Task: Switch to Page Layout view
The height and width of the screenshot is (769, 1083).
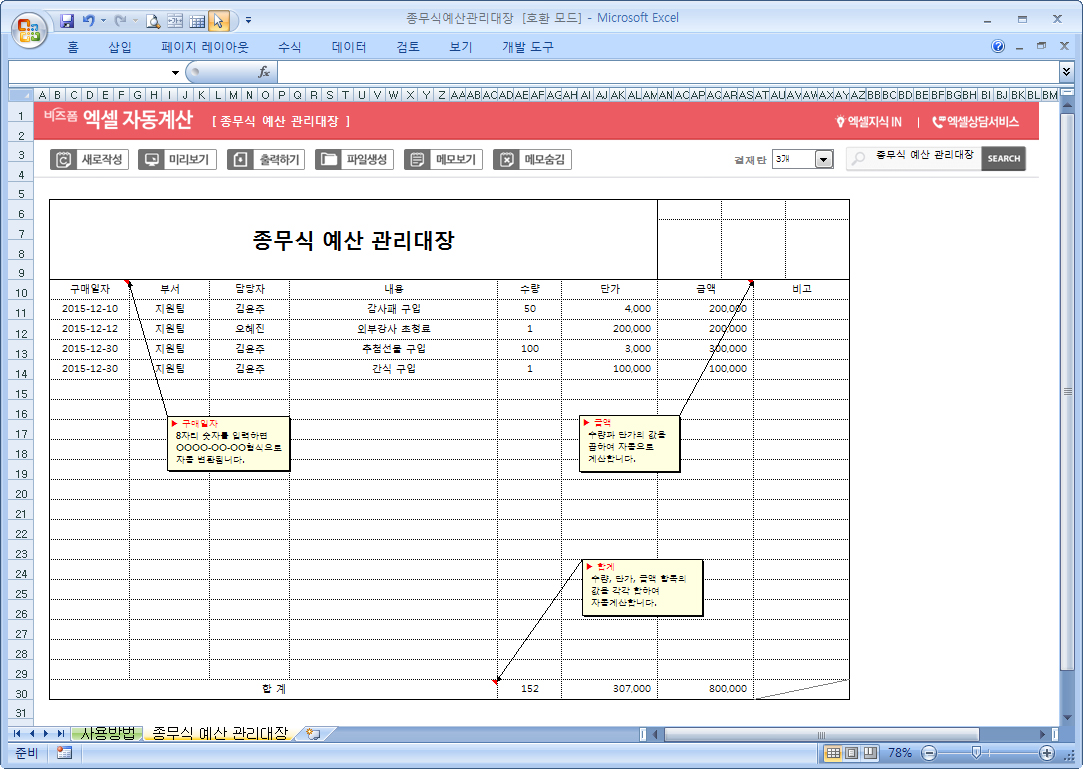Action: click(852, 752)
